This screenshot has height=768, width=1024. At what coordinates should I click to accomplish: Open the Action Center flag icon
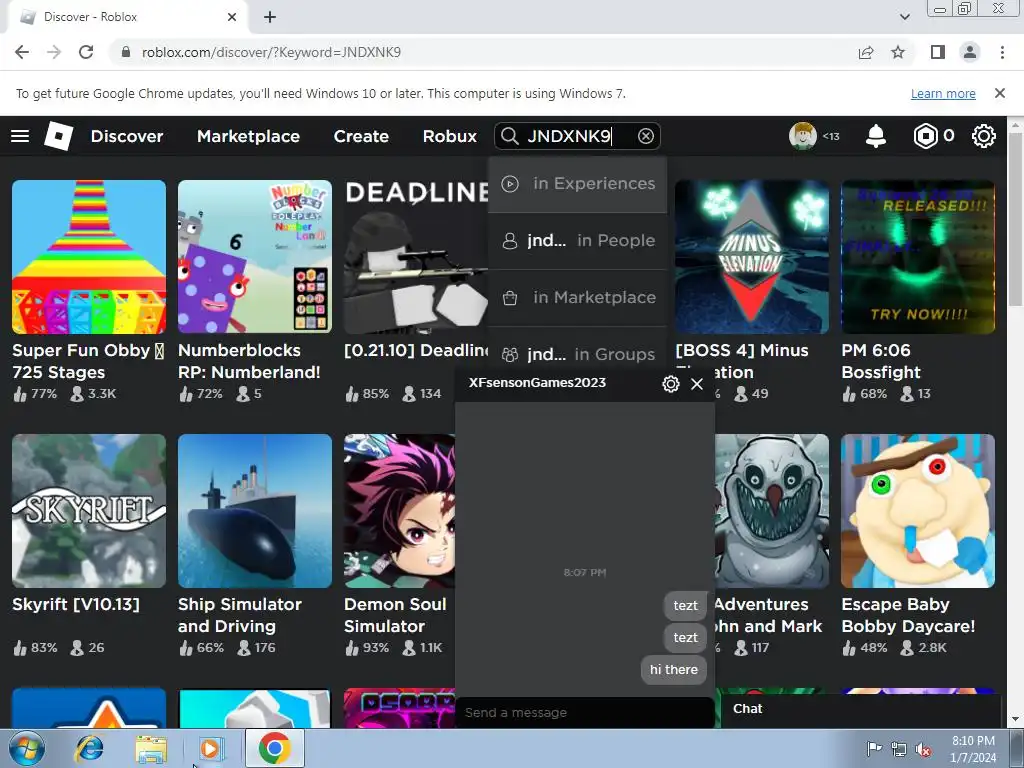coord(873,750)
